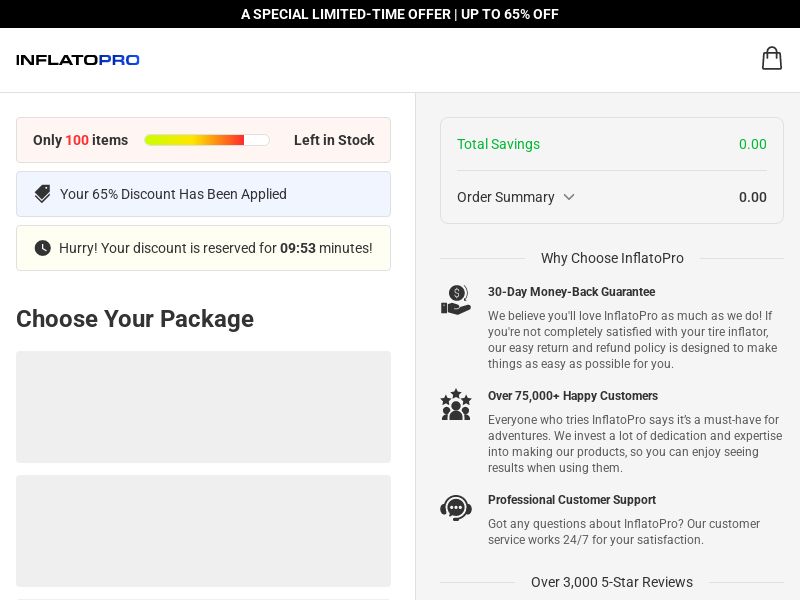
Task: Select the second package placeholder card
Action: tap(204, 531)
